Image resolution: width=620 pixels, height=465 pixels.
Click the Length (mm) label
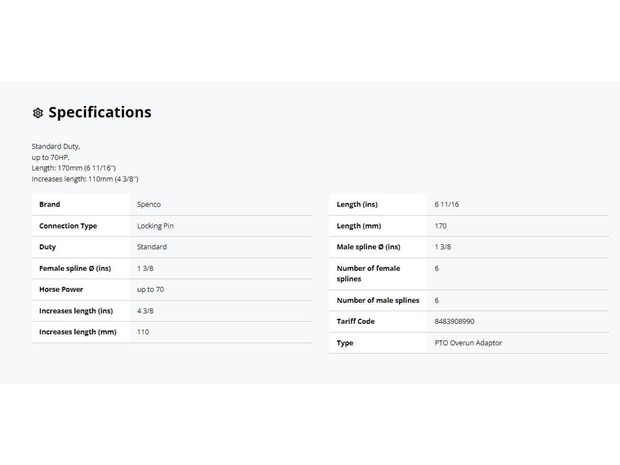(x=359, y=226)
